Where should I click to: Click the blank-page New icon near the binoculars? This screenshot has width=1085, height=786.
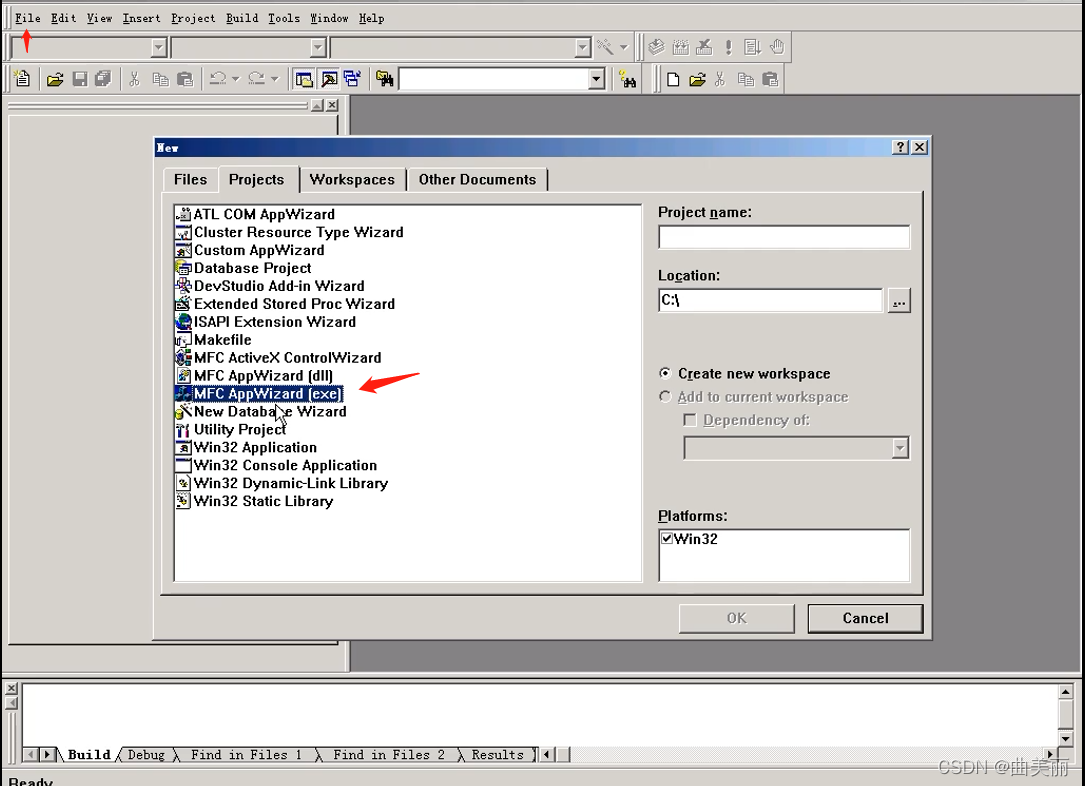[673, 80]
